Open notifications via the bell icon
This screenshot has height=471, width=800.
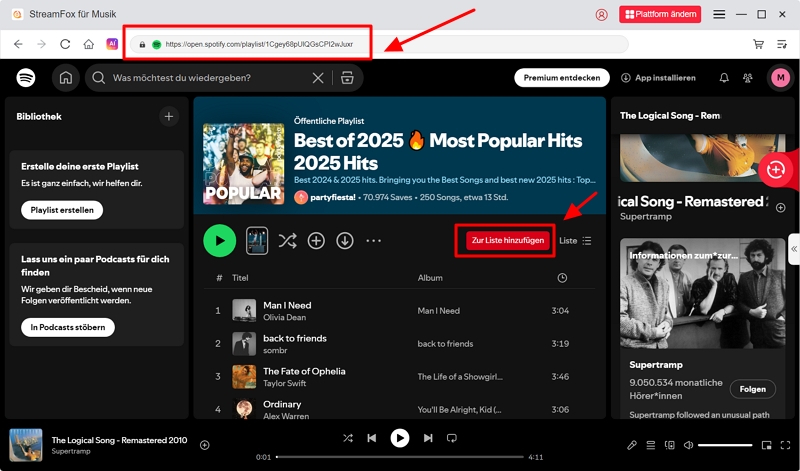point(724,78)
